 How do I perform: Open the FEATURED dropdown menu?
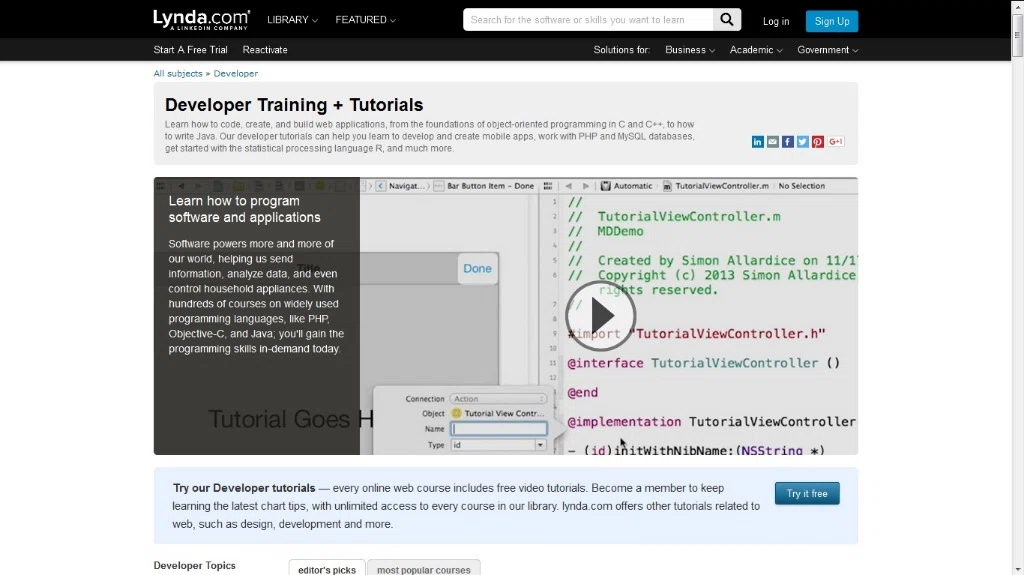(x=365, y=20)
